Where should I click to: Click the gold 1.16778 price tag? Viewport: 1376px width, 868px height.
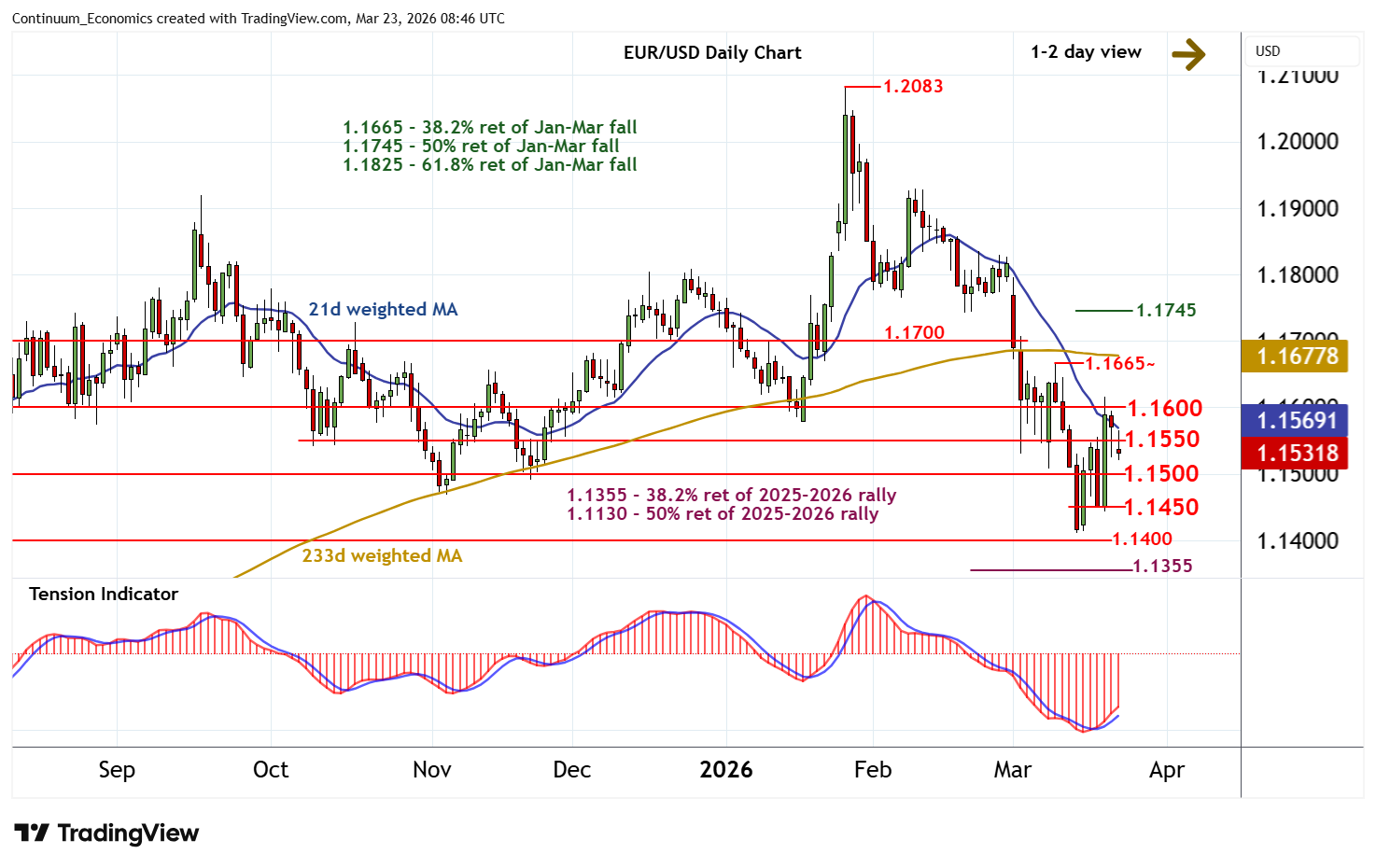[x=1297, y=357]
